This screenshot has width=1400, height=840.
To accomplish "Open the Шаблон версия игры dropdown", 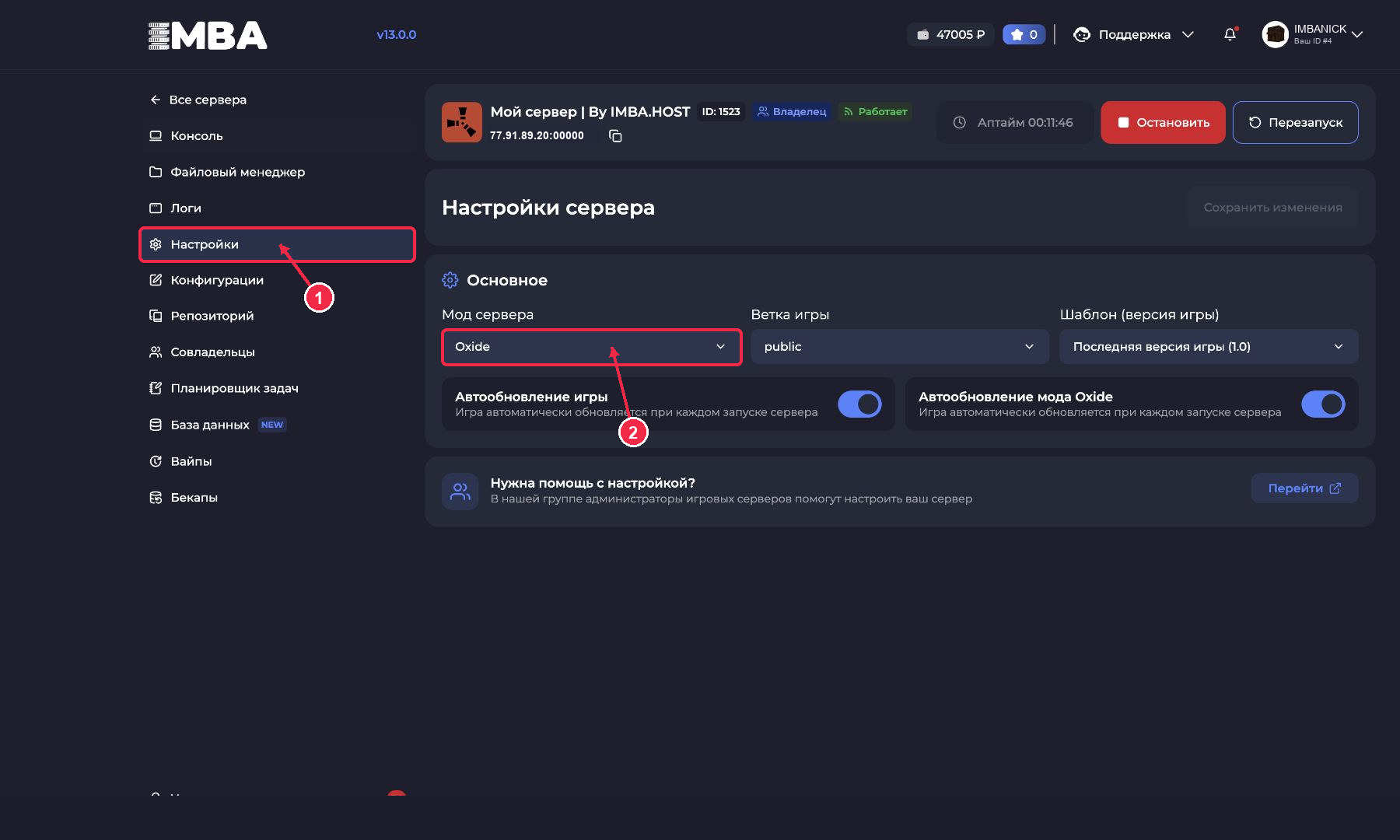I will coord(1209,347).
